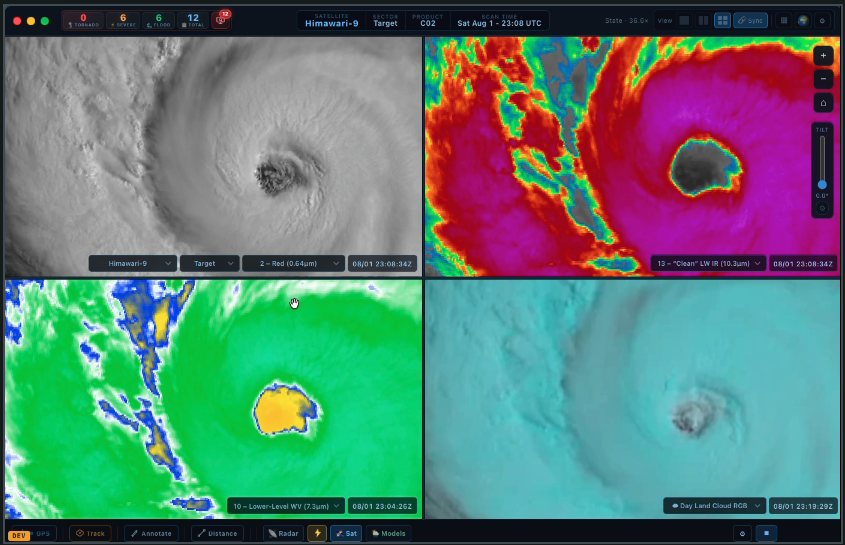The height and width of the screenshot is (545, 845).
Task: Click the globe icon in top bar
Action: click(803, 20)
